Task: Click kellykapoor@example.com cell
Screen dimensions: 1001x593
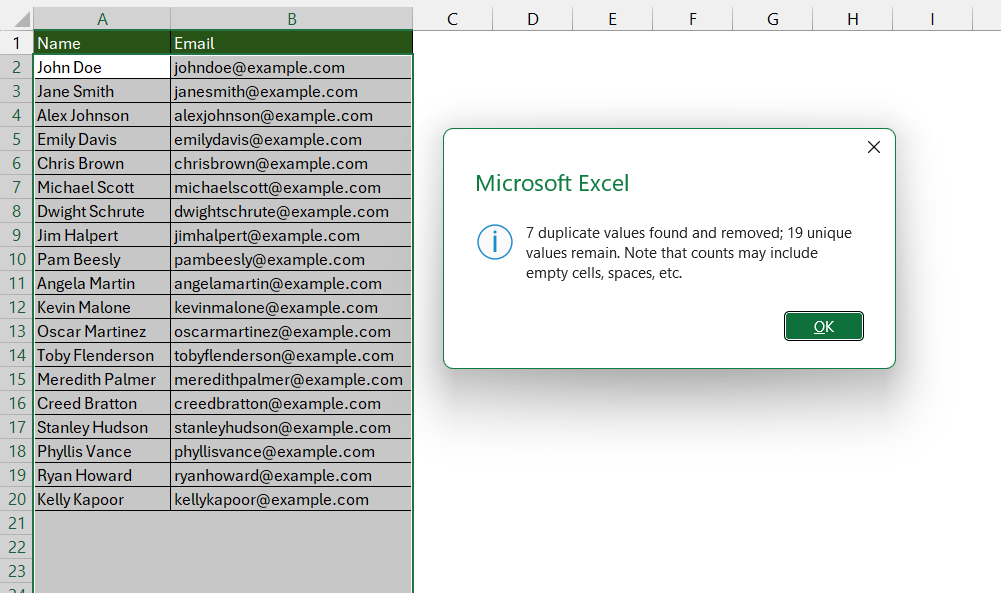Action: click(x=292, y=499)
